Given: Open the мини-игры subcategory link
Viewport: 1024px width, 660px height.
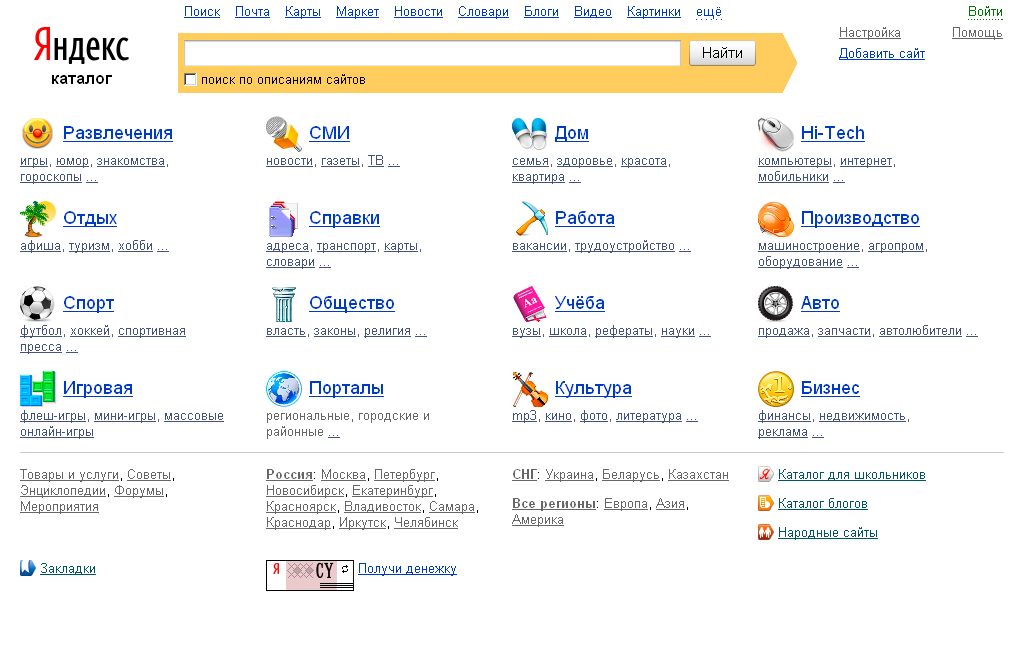Looking at the screenshot, I should point(125,416).
